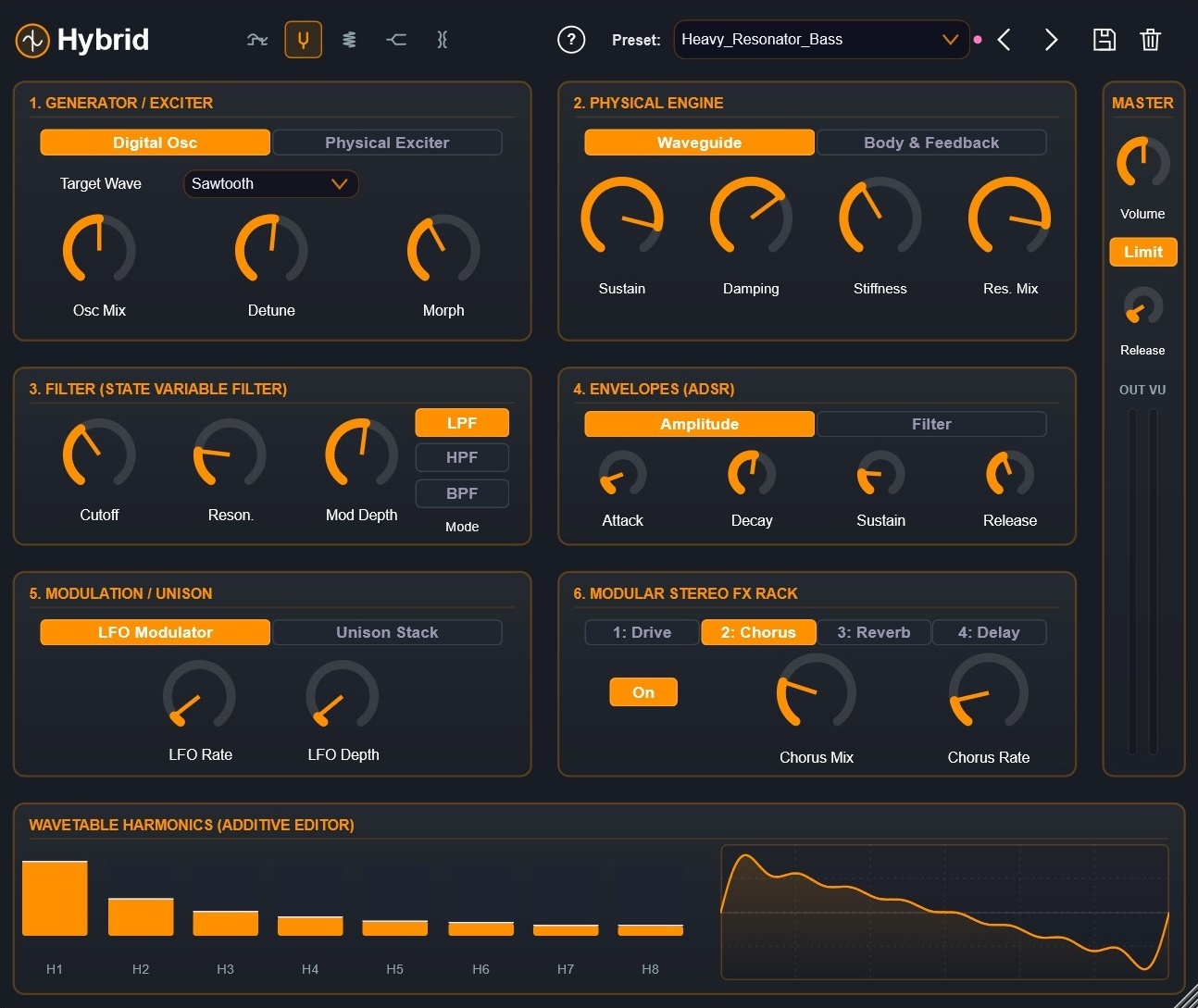Open the 3: Reverb FX slot
This screenshot has height=1008, width=1198.
click(x=874, y=632)
